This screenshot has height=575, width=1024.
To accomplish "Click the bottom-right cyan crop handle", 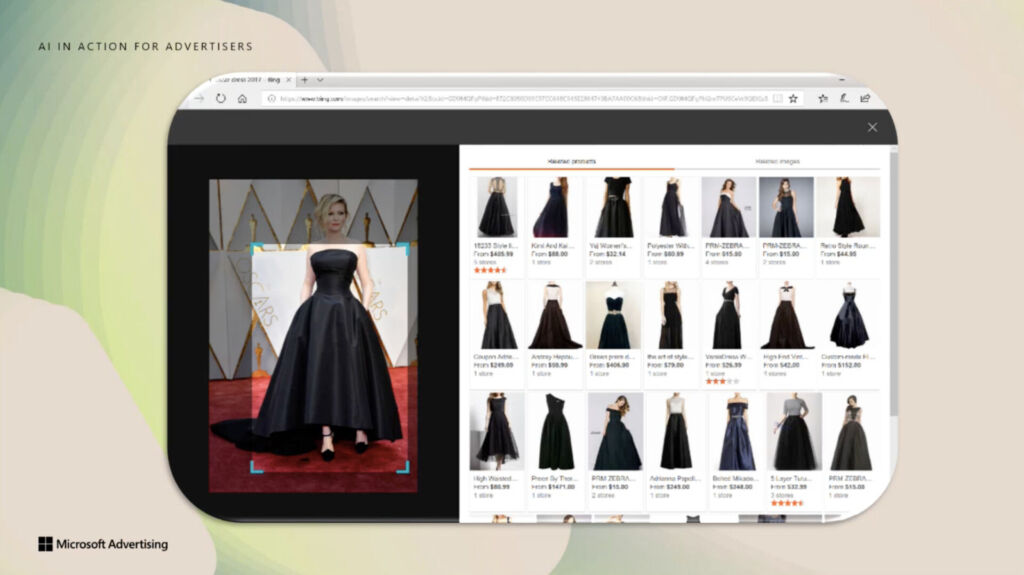I will pyautogui.click(x=404, y=467).
